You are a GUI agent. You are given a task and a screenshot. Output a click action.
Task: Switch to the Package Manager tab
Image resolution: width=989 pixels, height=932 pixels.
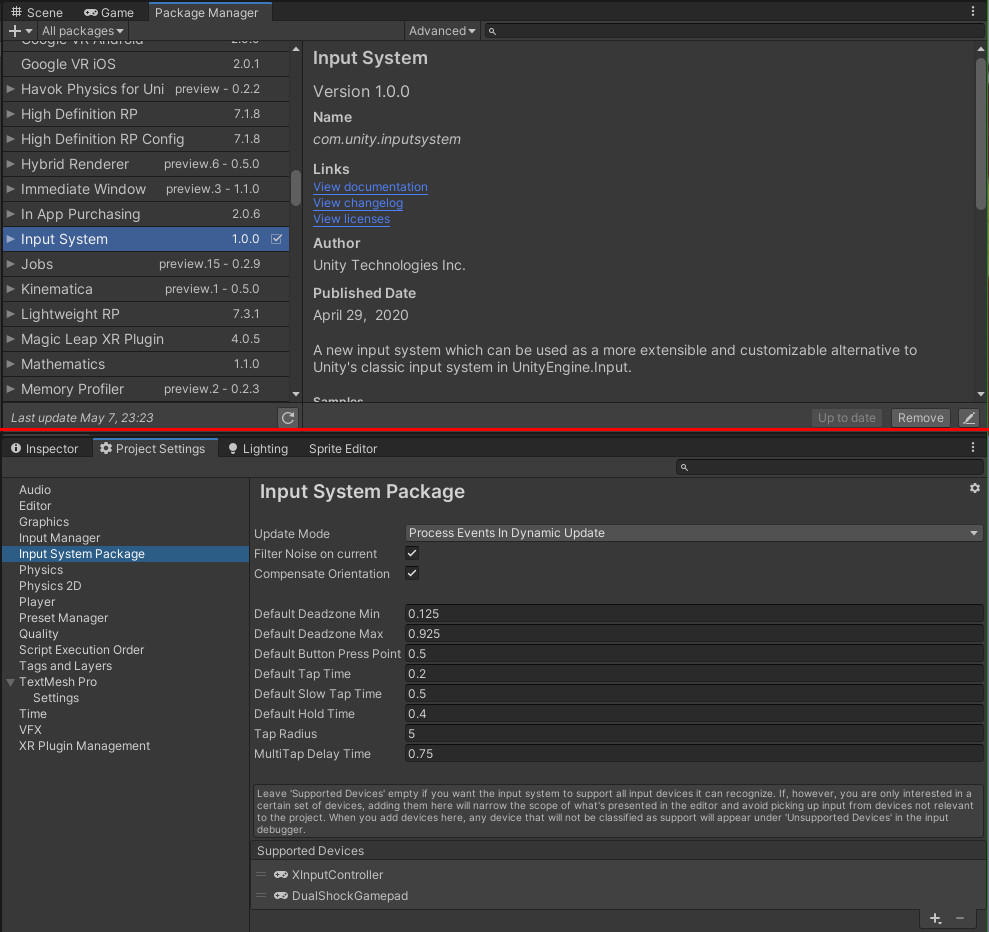(x=209, y=12)
